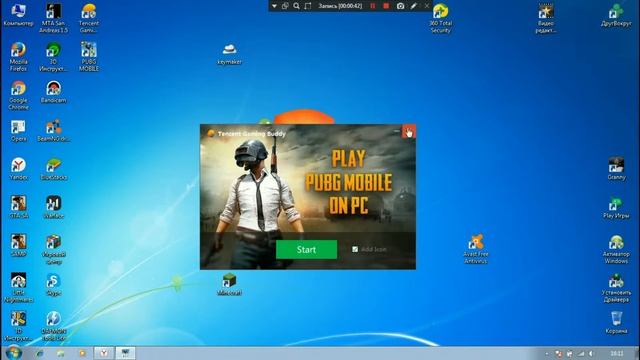Activate the pencil drawing tool in recording bar
640x360 pixels.
point(414,6)
